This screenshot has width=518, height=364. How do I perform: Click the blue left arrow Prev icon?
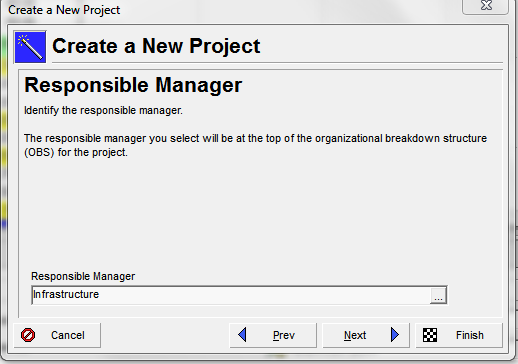242,335
